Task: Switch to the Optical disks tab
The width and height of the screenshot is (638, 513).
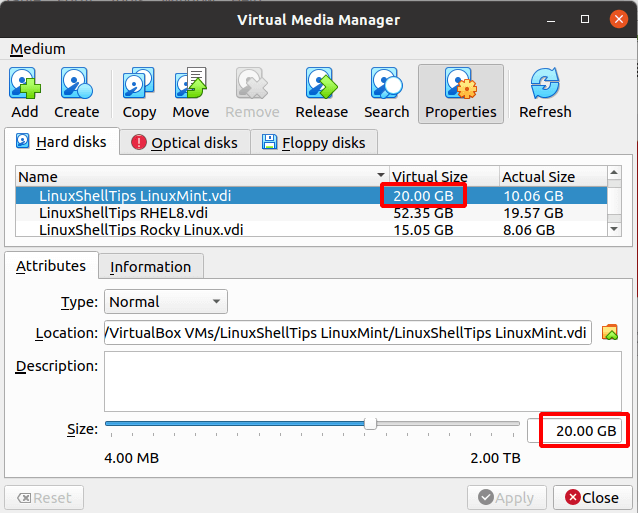Action: pyautogui.click(x=185, y=143)
